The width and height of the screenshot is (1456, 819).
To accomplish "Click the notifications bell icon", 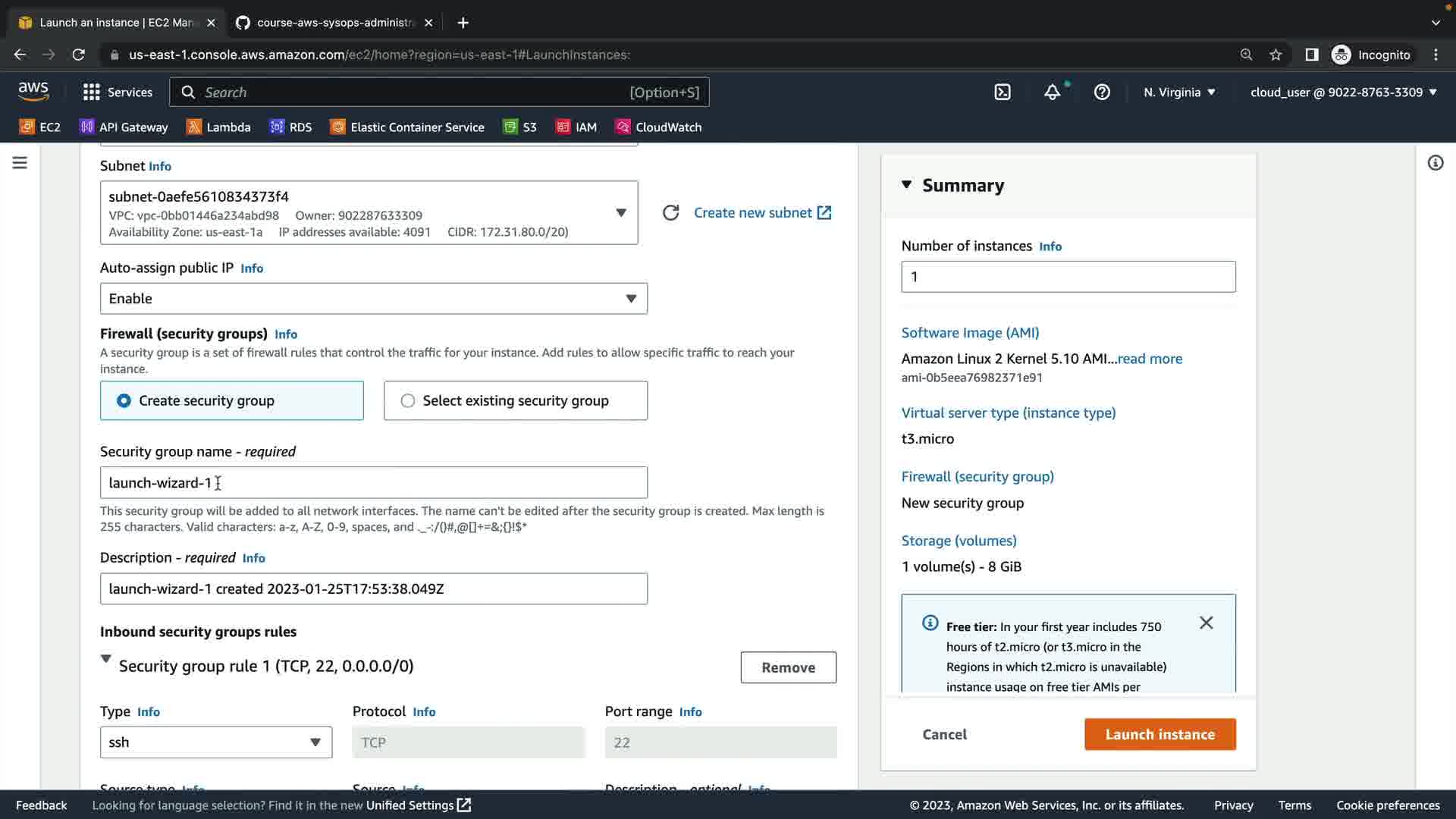I will 1052,93.
